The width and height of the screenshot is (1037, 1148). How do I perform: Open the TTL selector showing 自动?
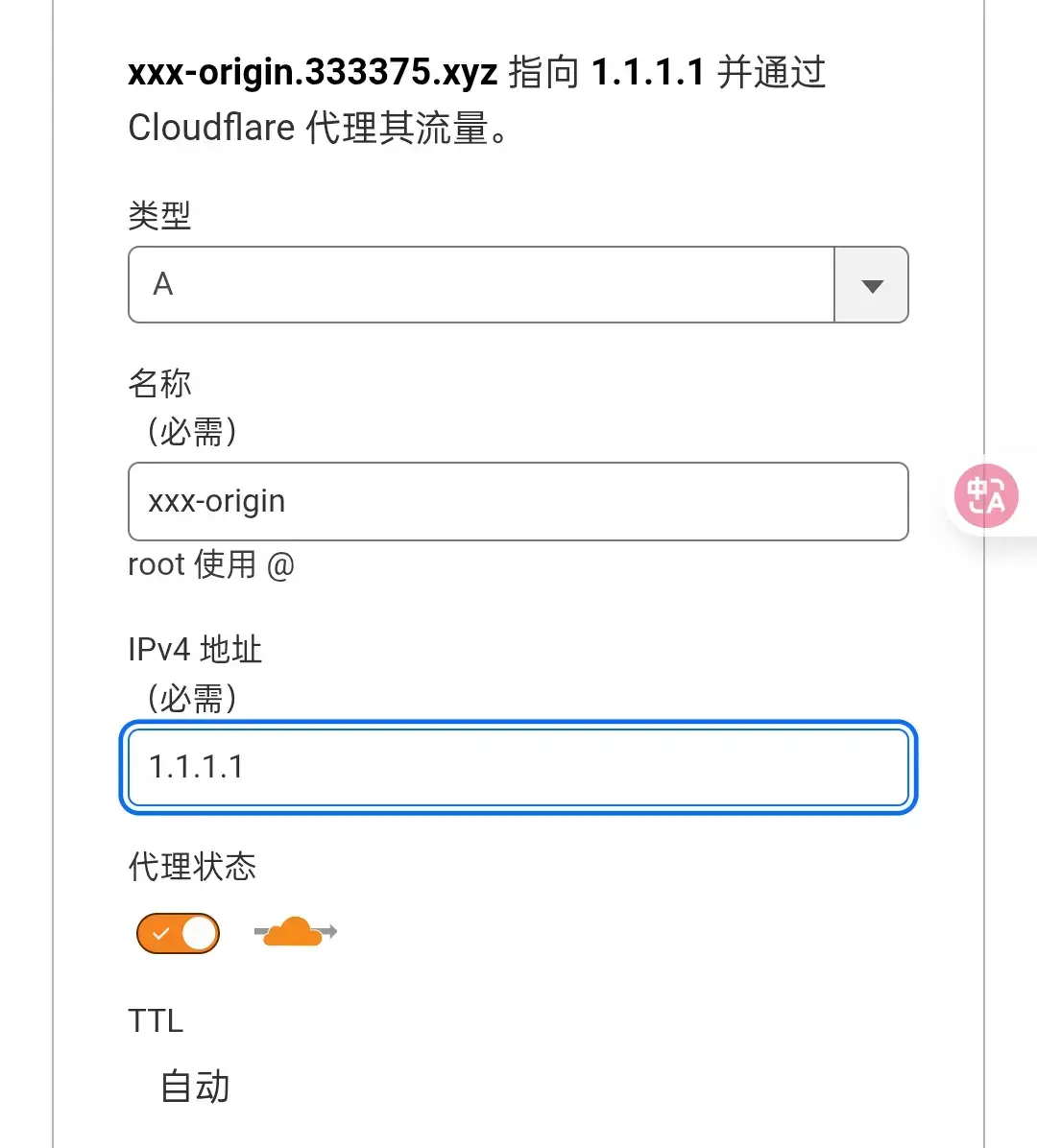pyautogui.click(x=195, y=1086)
